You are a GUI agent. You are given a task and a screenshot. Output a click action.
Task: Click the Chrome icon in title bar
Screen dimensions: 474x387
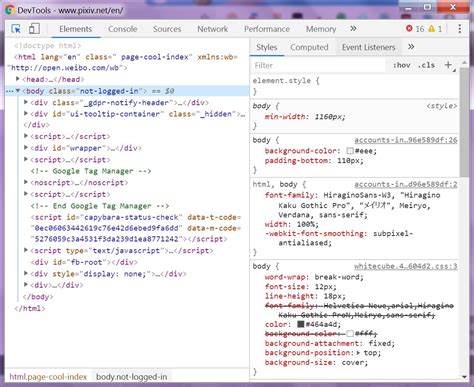10,10
